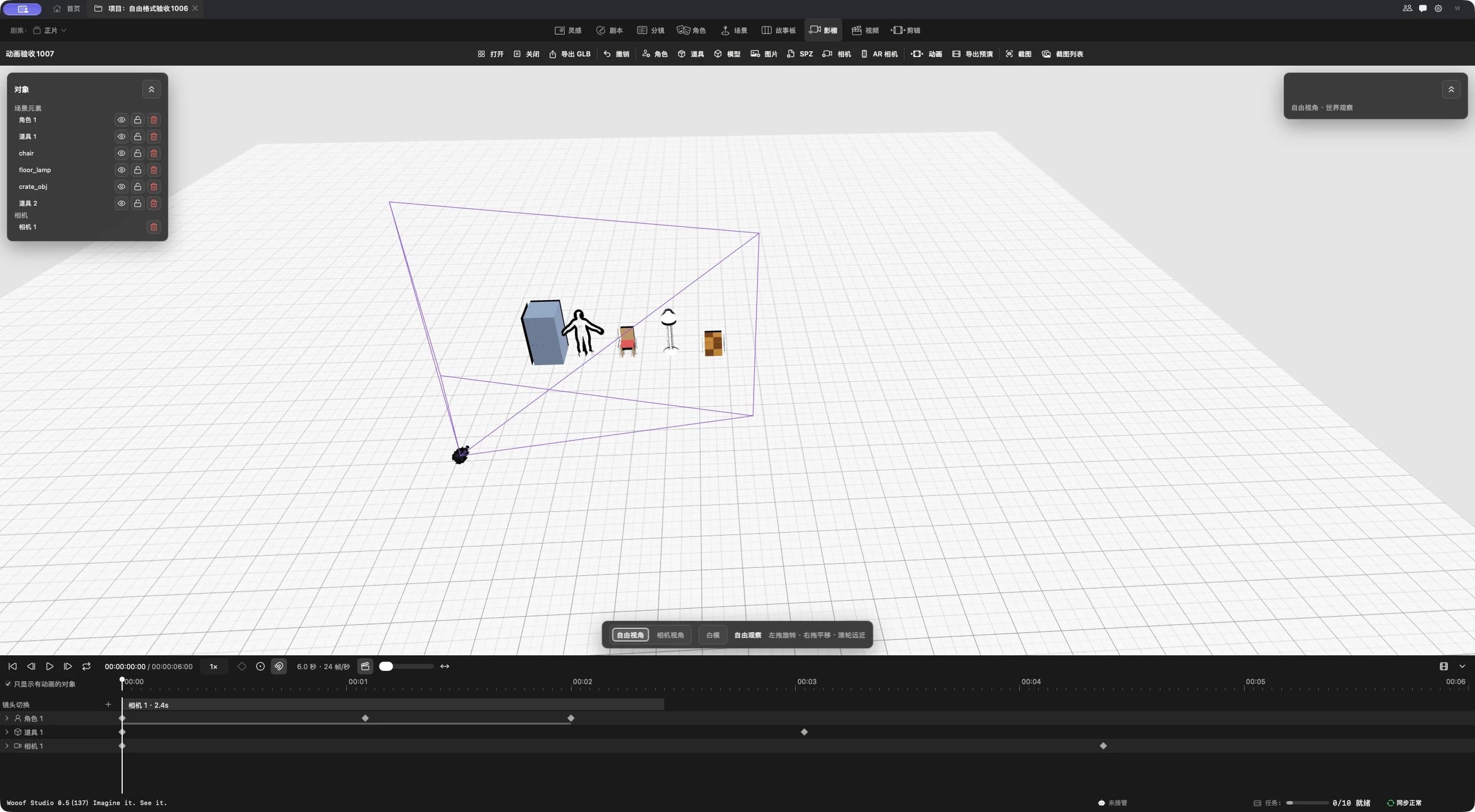
Task: Delete the crate_obj object
Action: click(x=154, y=187)
